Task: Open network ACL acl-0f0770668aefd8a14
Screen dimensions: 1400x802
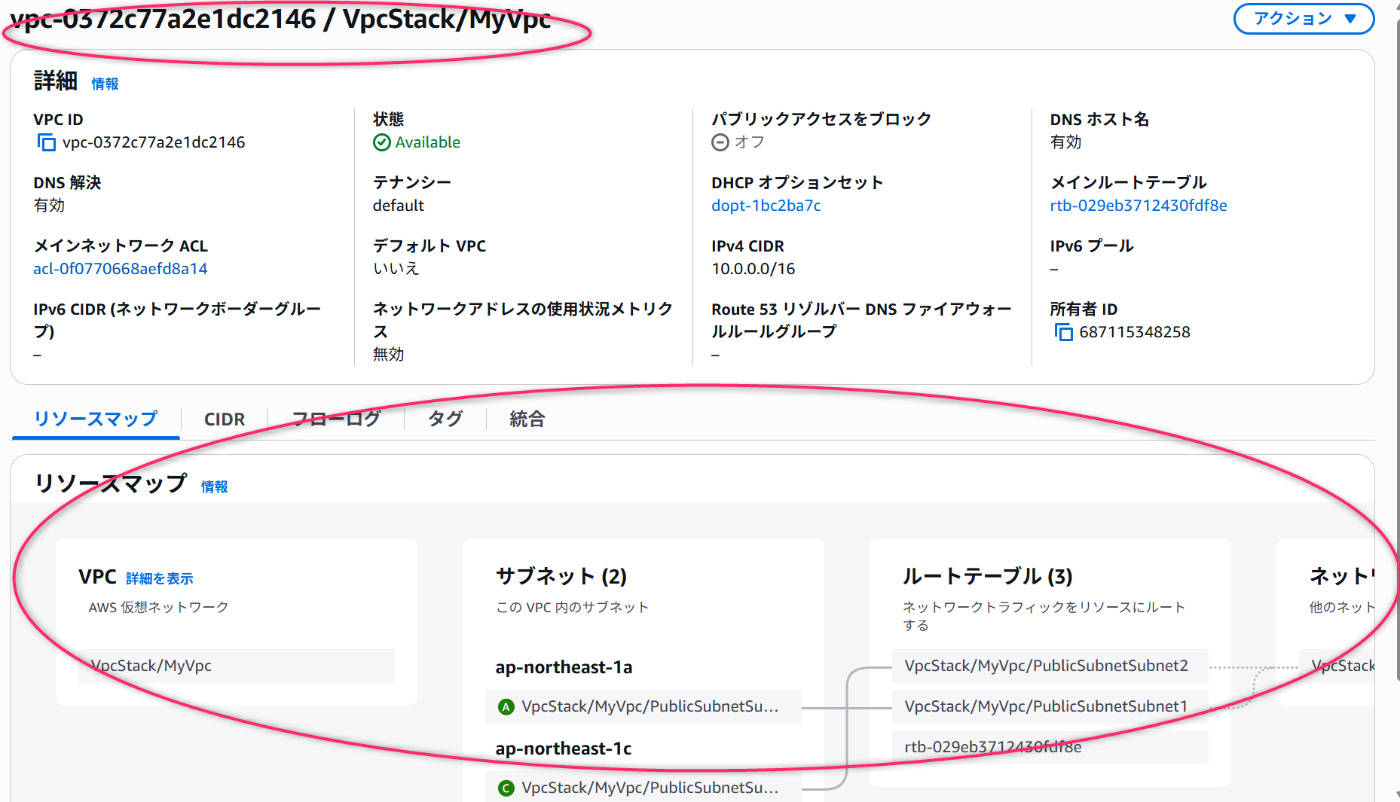Action: (x=121, y=268)
